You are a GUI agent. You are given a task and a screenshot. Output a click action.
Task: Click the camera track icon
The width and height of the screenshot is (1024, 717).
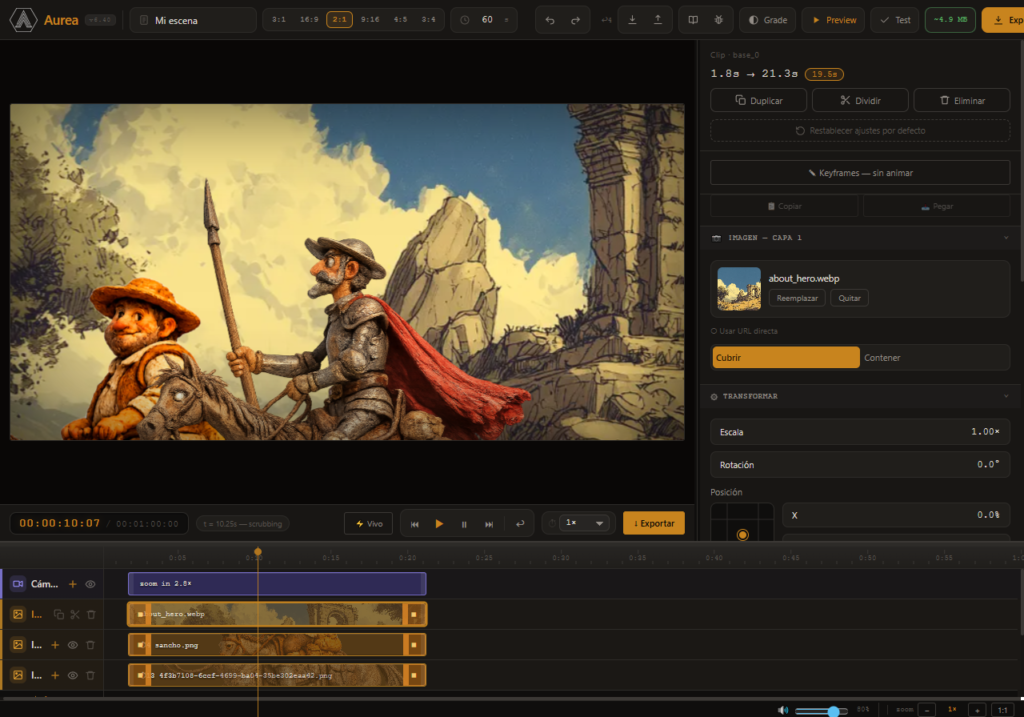click(x=18, y=584)
